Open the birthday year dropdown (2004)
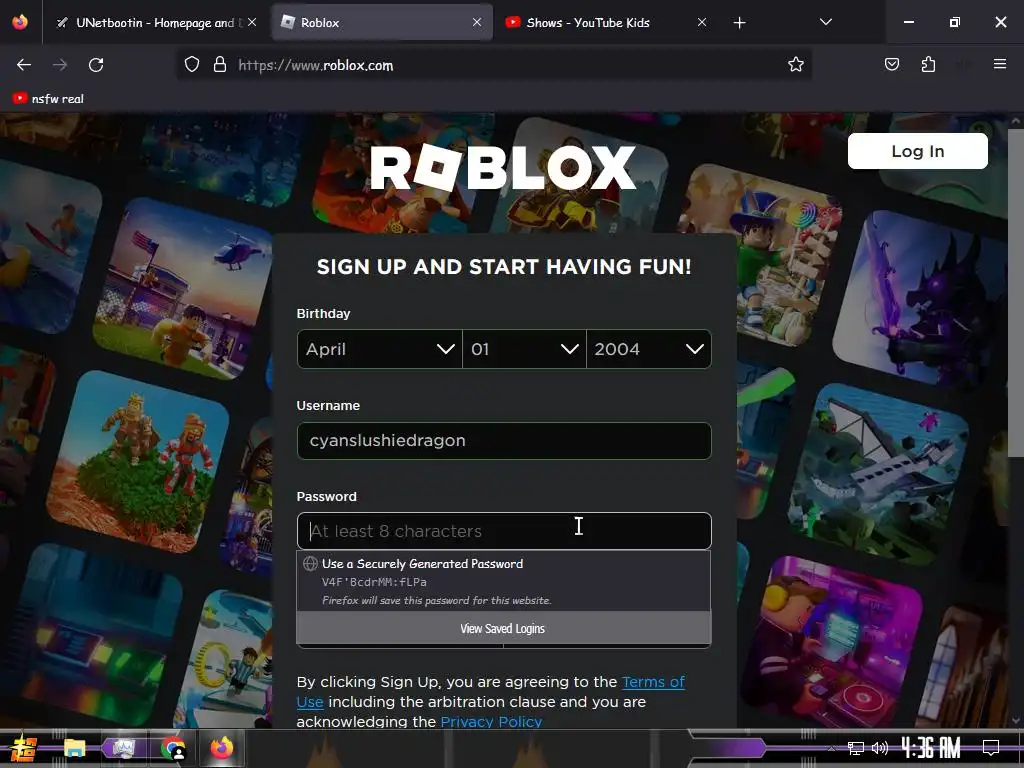 [648, 349]
